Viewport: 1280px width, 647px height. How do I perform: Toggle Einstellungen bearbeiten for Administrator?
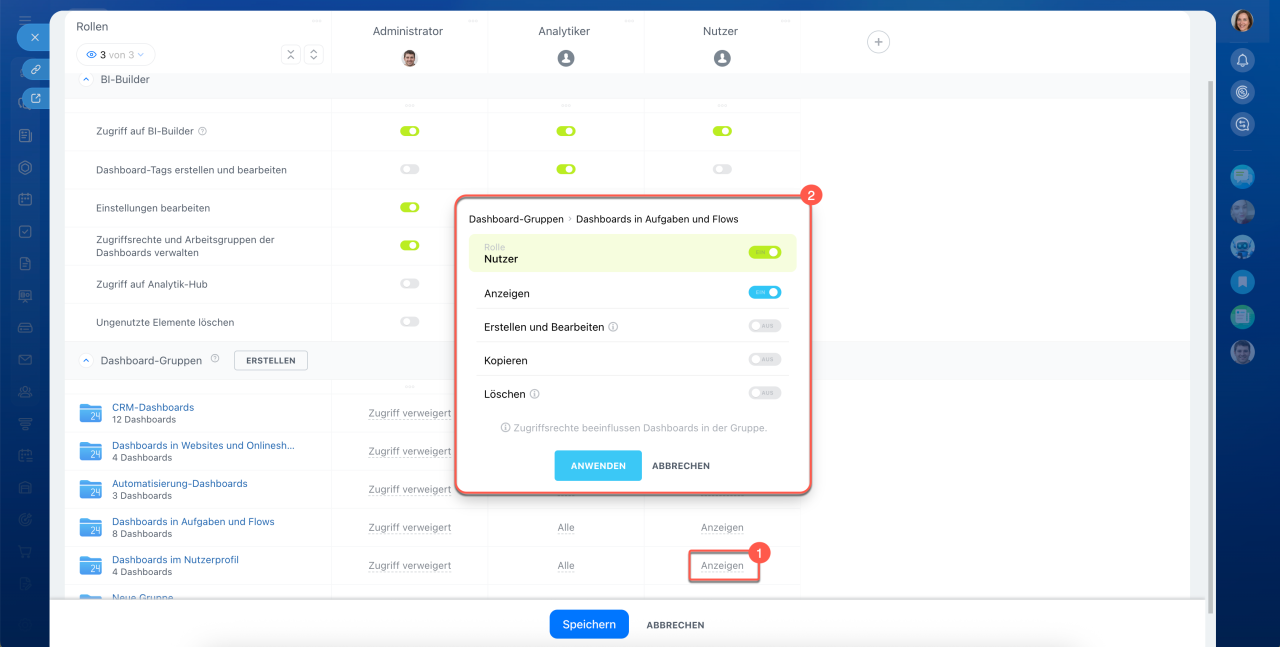tap(409, 207)
